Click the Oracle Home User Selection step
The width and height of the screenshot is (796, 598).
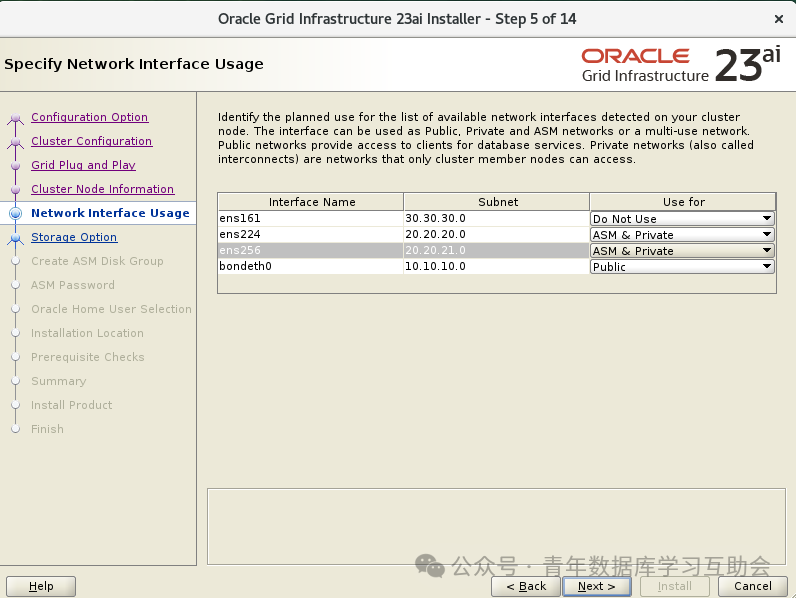click(x=111, y=309)
